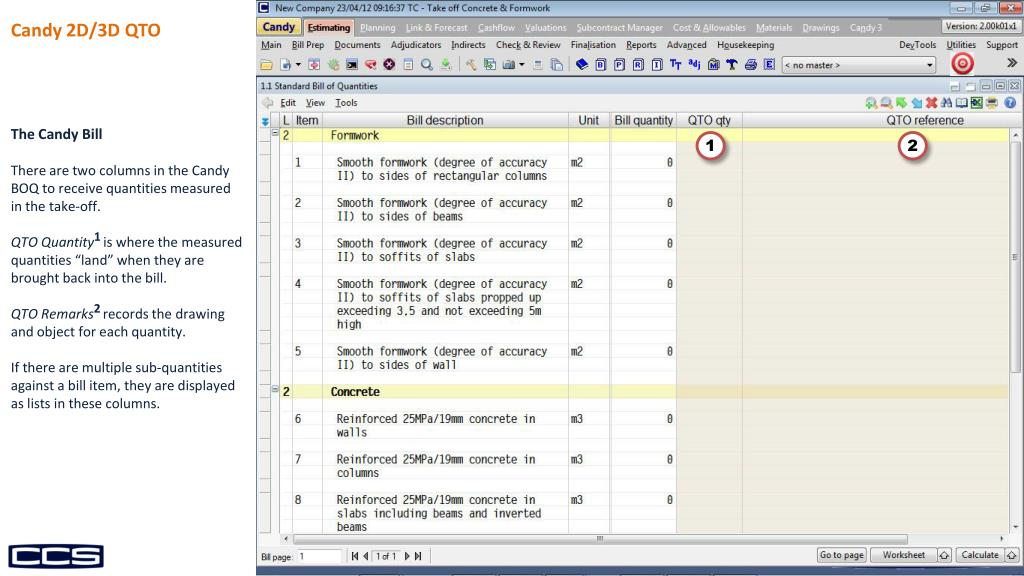Select item 3 'soffits of slabs' description
The width and height of the screenshot is (1024, 576).
point(441,250)
